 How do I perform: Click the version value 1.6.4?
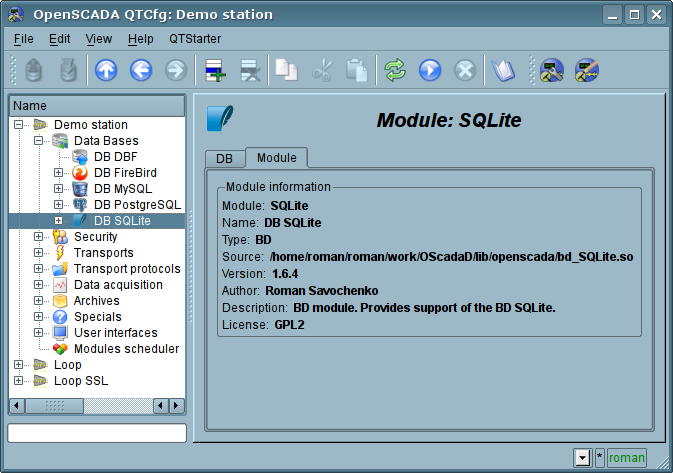point(285,274)
